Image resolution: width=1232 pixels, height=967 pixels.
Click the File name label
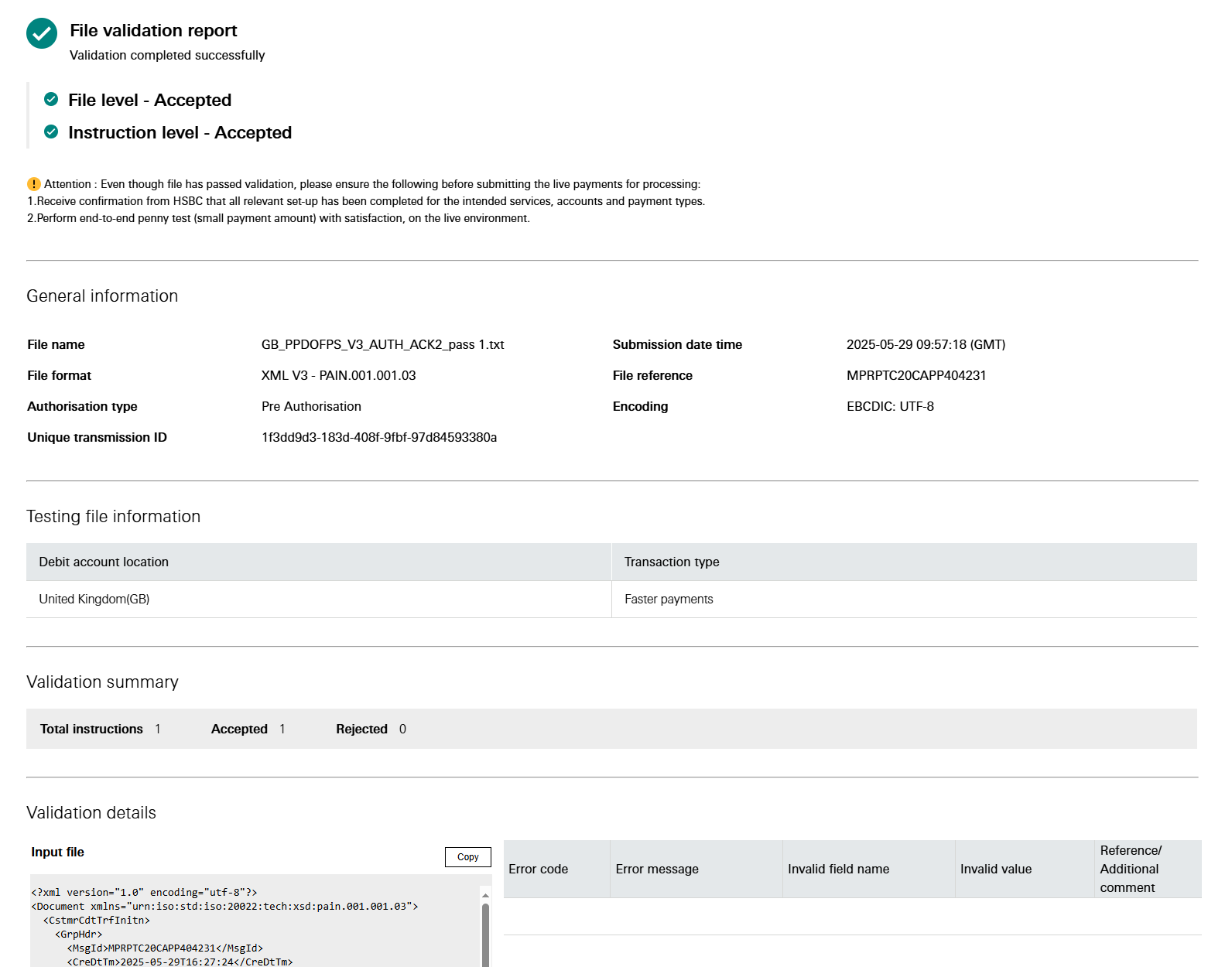(56, 344)
